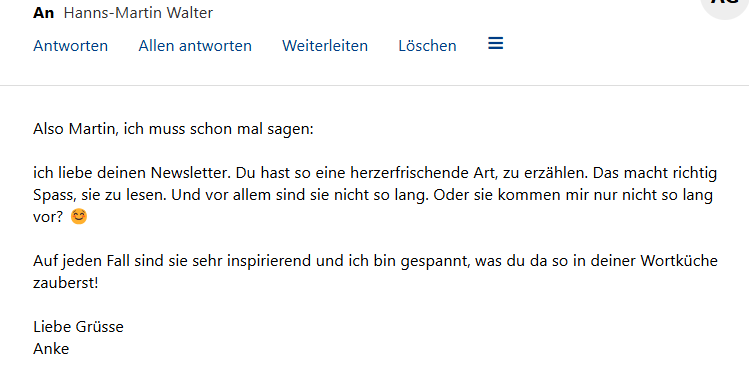This screenshot has width=749, height=375.
Task: Click the sentence starting 'Auf jeden Fall'
Action: (375, 272)
